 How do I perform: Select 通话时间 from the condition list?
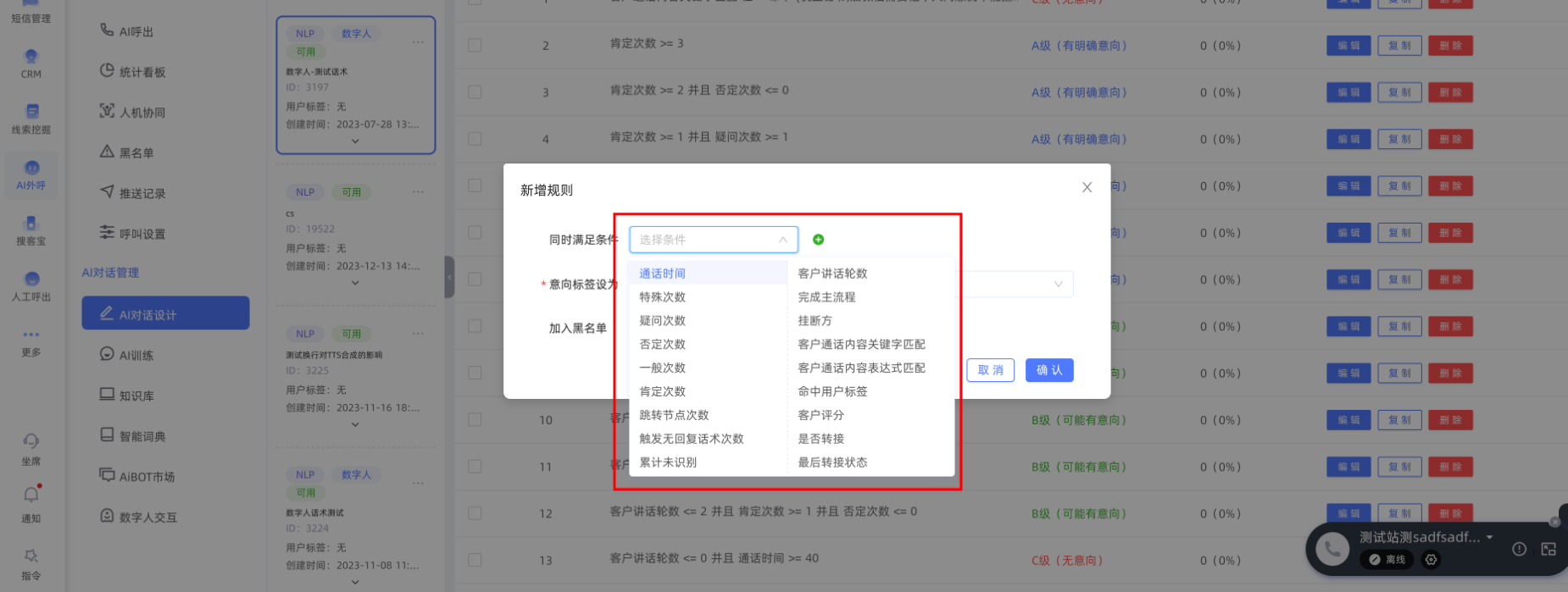663,274
